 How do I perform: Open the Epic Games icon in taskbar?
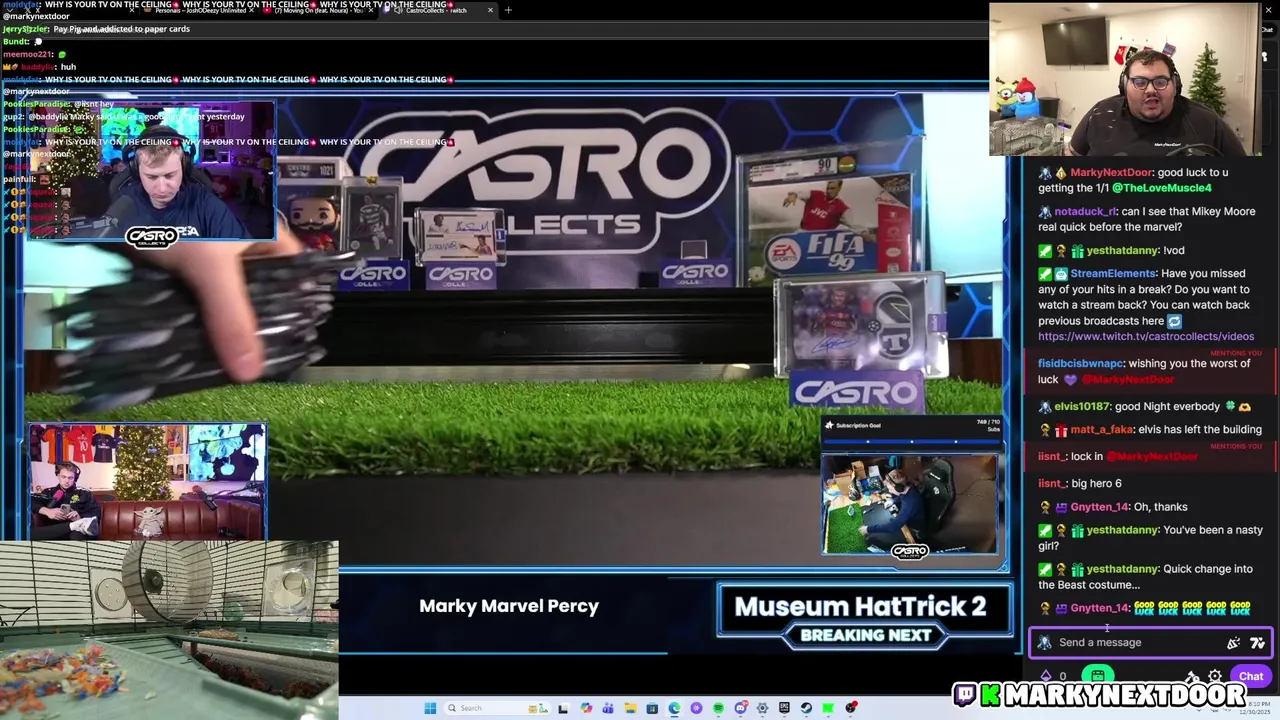pos(784,708)
